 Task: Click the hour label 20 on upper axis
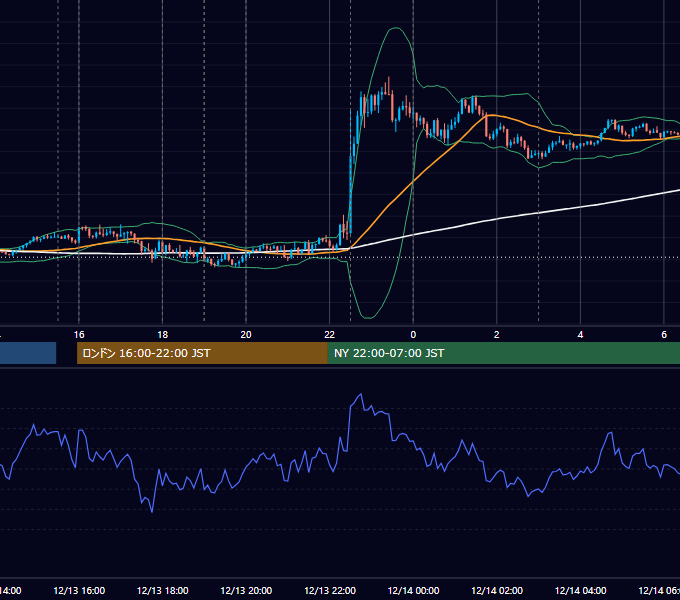(246, 334)
